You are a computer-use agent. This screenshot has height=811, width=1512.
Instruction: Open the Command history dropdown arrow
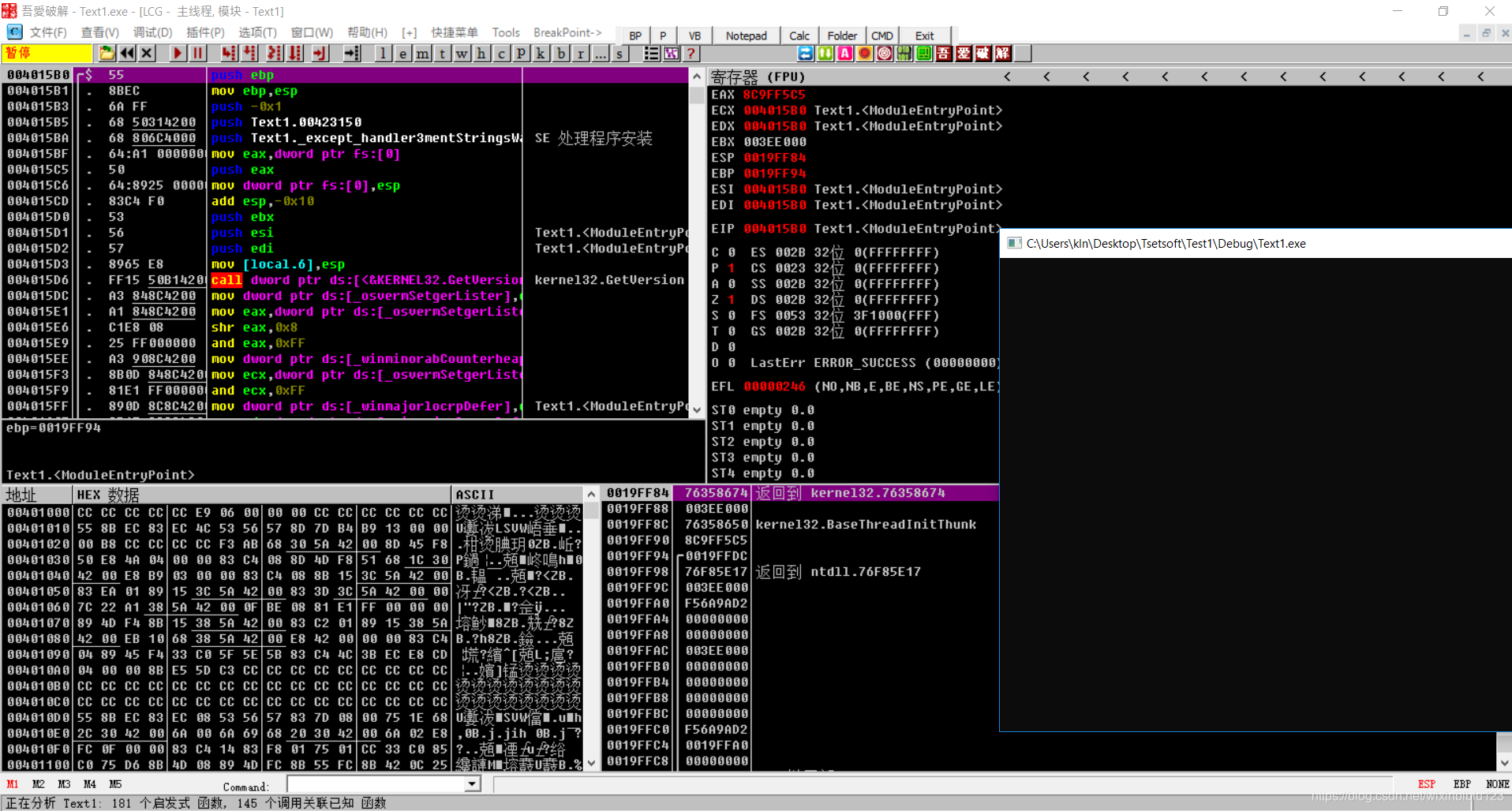(x=472, y=784)
